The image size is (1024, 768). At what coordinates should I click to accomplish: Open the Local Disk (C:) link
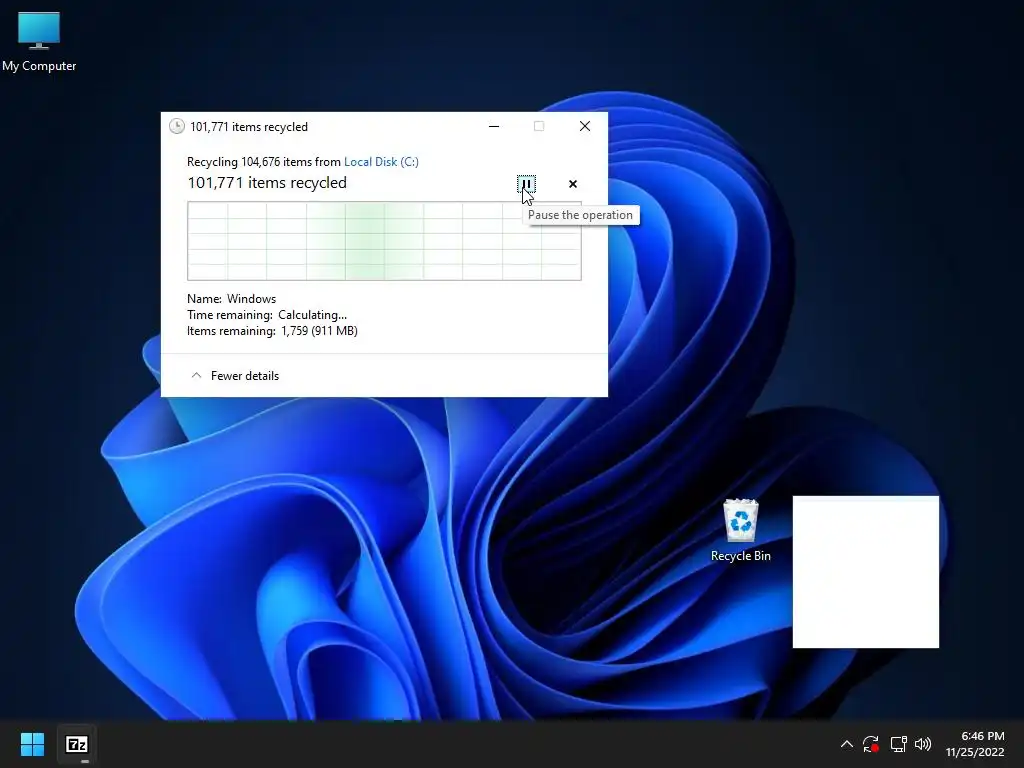(x=381, y=162)
